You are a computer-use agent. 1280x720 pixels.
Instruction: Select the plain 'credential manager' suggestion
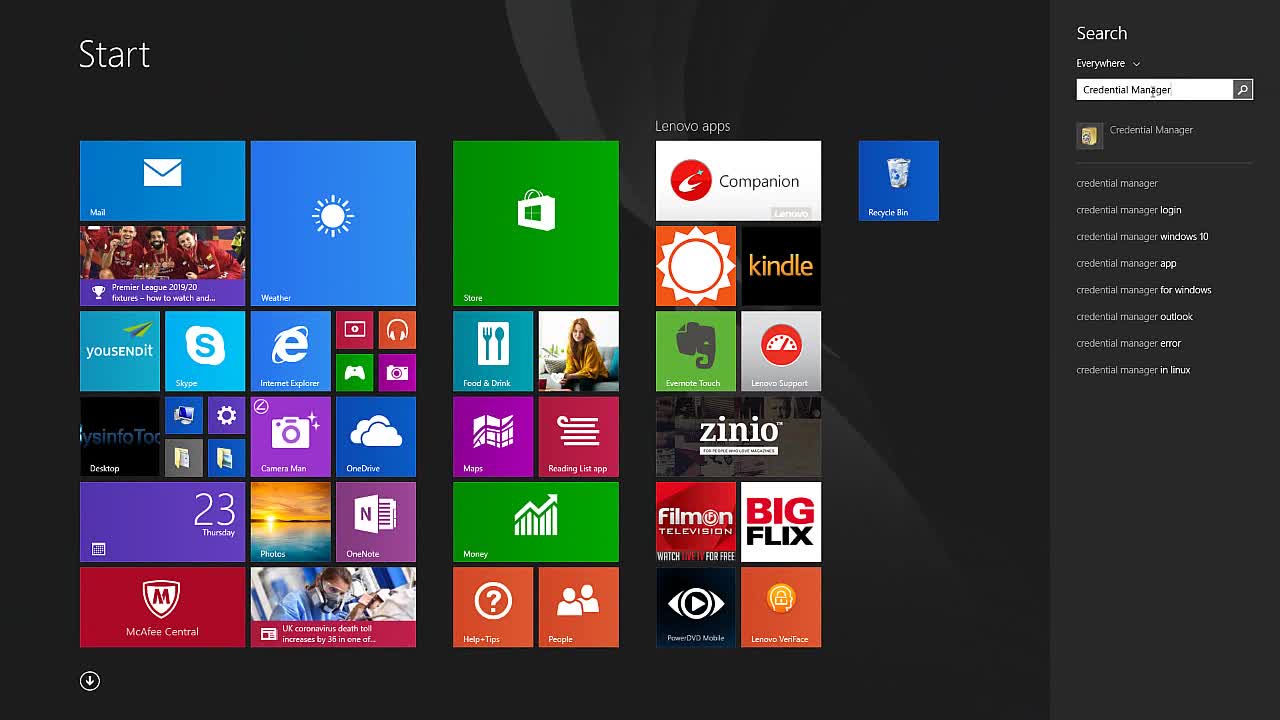(x=1117, y=183)
